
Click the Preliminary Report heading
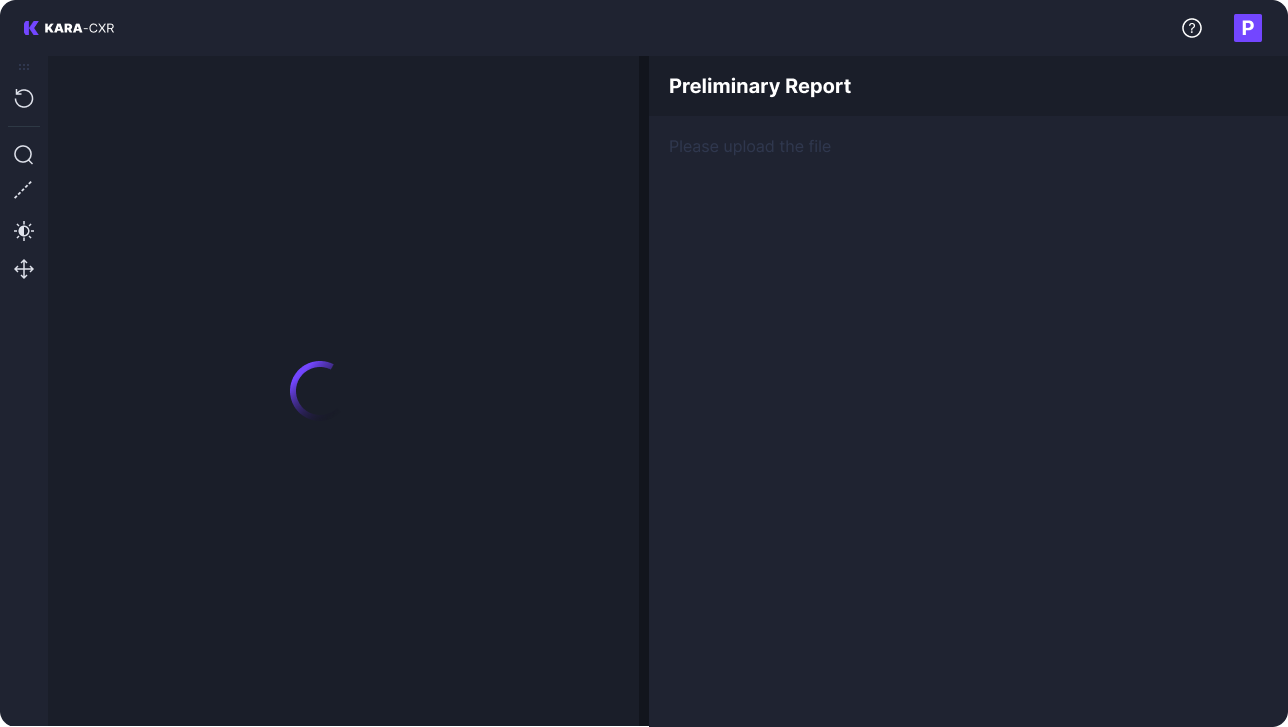760,86
